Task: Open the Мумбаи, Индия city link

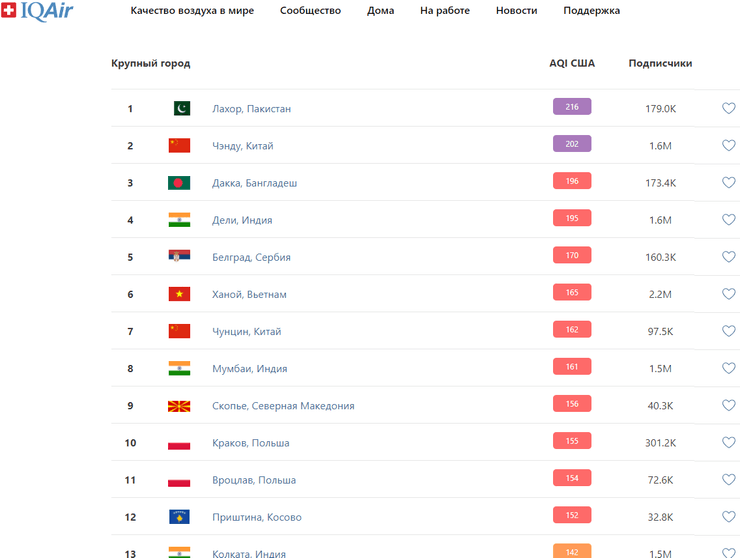Action: point(249,369)
